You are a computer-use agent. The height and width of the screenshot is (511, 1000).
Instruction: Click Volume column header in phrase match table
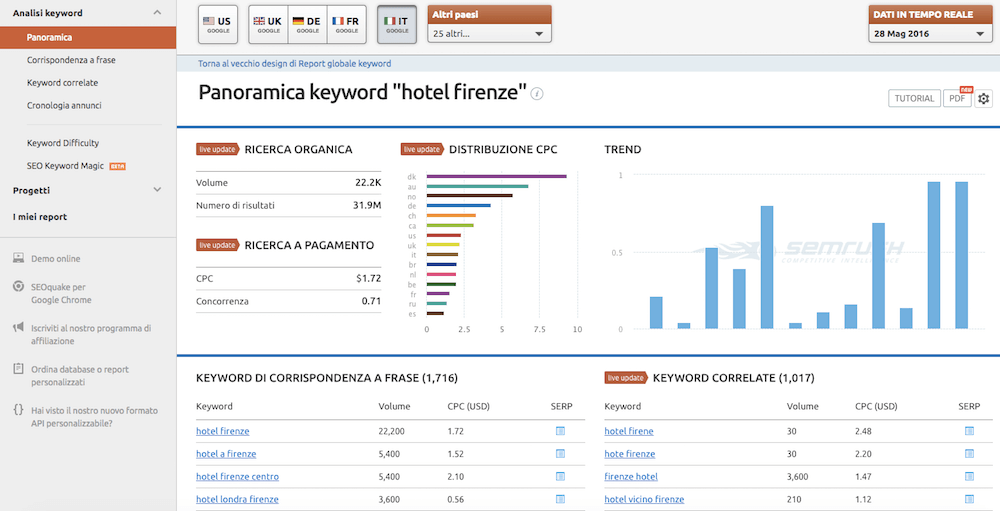(394, 406)
